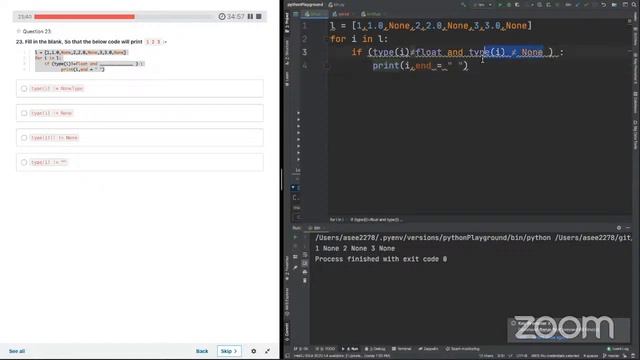Choose the fourth answer option radio
Image resolution: width=640 pixels, height=360 pixels.
click(24, 162)
